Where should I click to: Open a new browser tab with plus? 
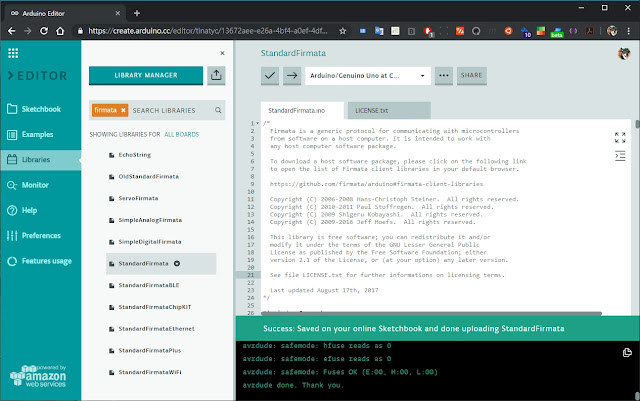[x=137, y=13]
